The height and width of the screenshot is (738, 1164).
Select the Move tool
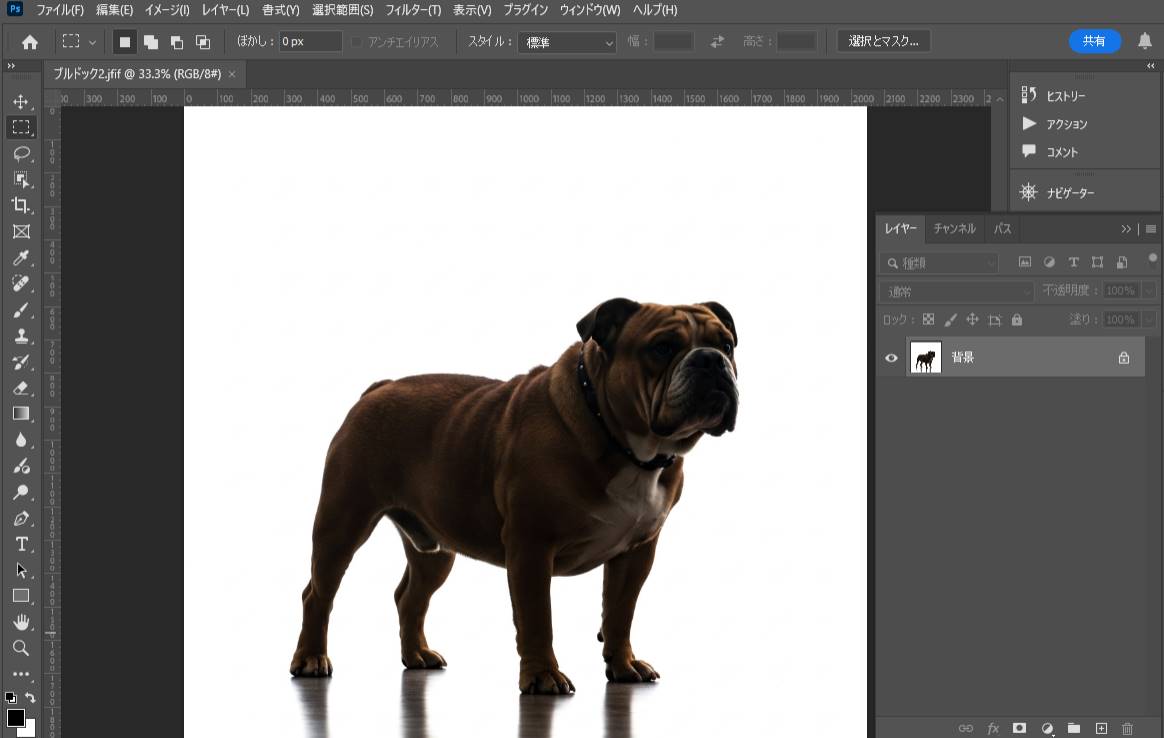[21, 102]
